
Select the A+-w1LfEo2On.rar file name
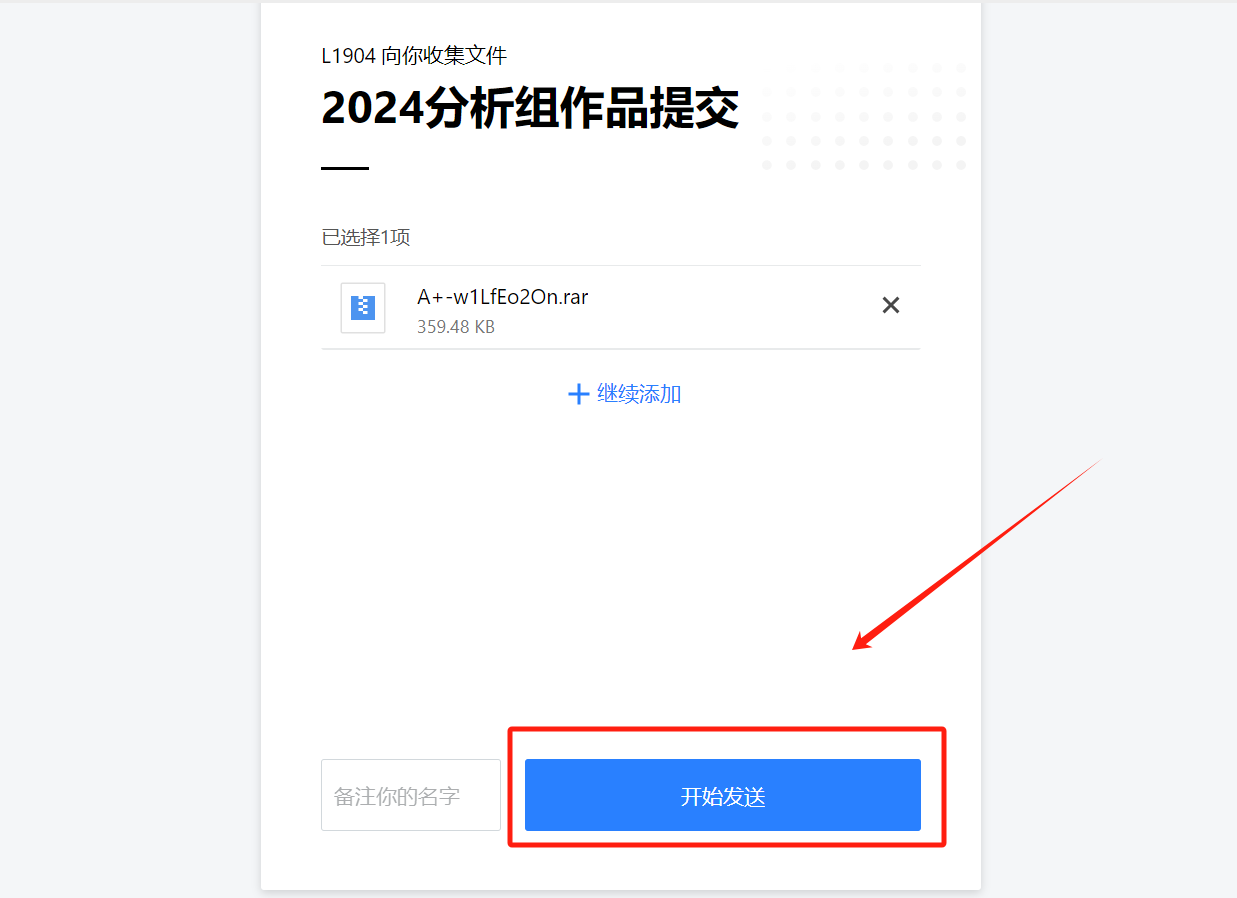pyautogui.click(x=502, y=297)
